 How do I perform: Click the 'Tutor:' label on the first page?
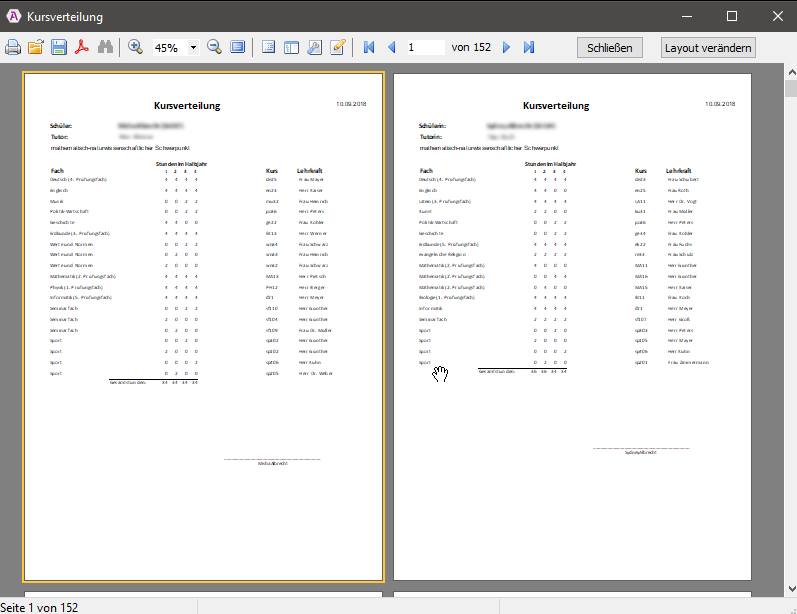point(59,137)
